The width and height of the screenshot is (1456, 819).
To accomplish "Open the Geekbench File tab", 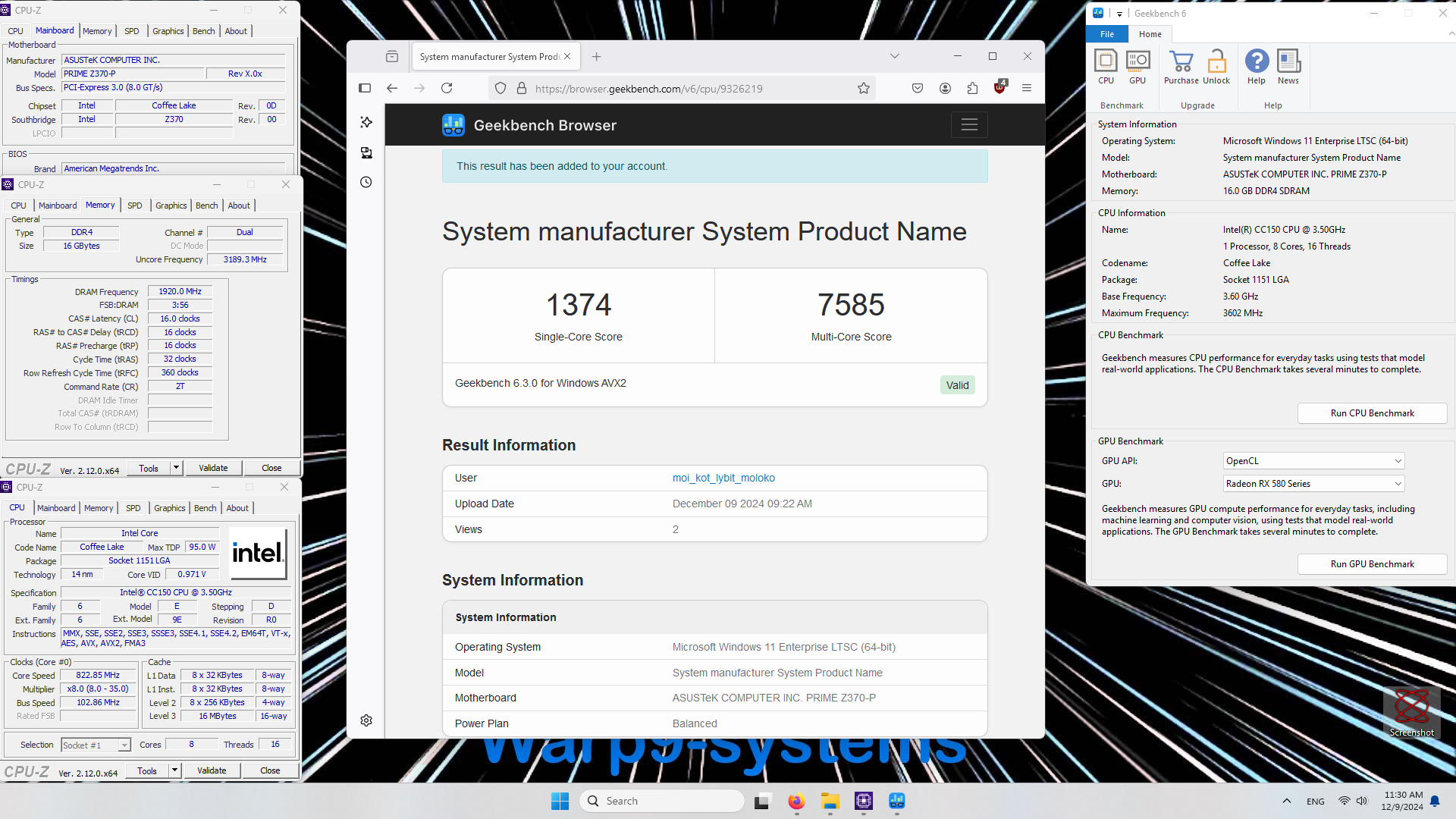I will (x=1107, y=34).
